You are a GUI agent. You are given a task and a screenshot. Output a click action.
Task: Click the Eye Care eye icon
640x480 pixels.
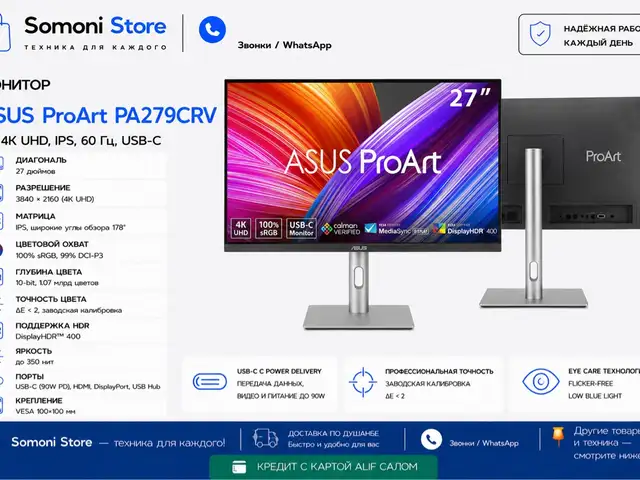[541, 382]
